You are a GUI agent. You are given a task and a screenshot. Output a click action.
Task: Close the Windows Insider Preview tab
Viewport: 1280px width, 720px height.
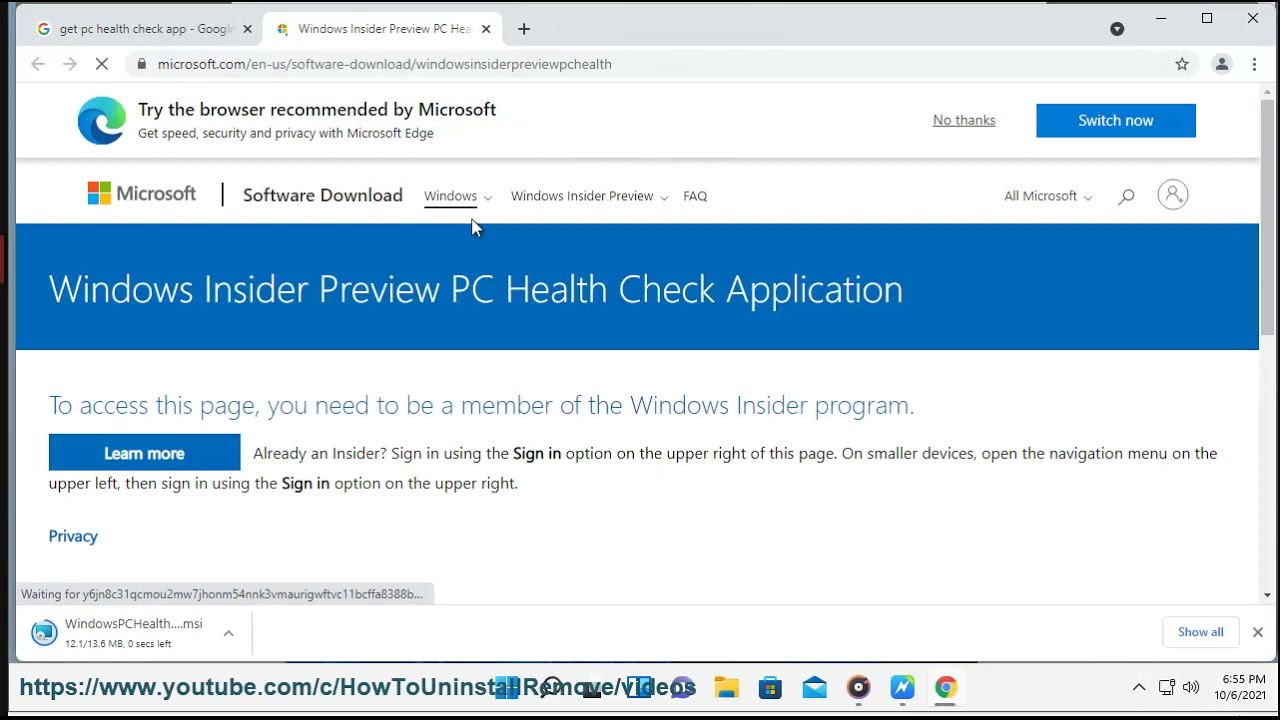click(486, 29)
